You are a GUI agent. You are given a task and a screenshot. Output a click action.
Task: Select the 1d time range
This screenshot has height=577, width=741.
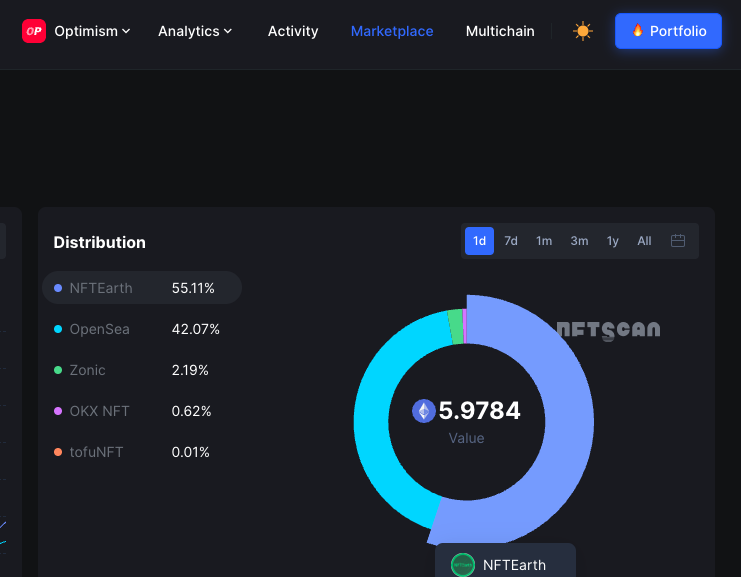(x=479, y=241)
